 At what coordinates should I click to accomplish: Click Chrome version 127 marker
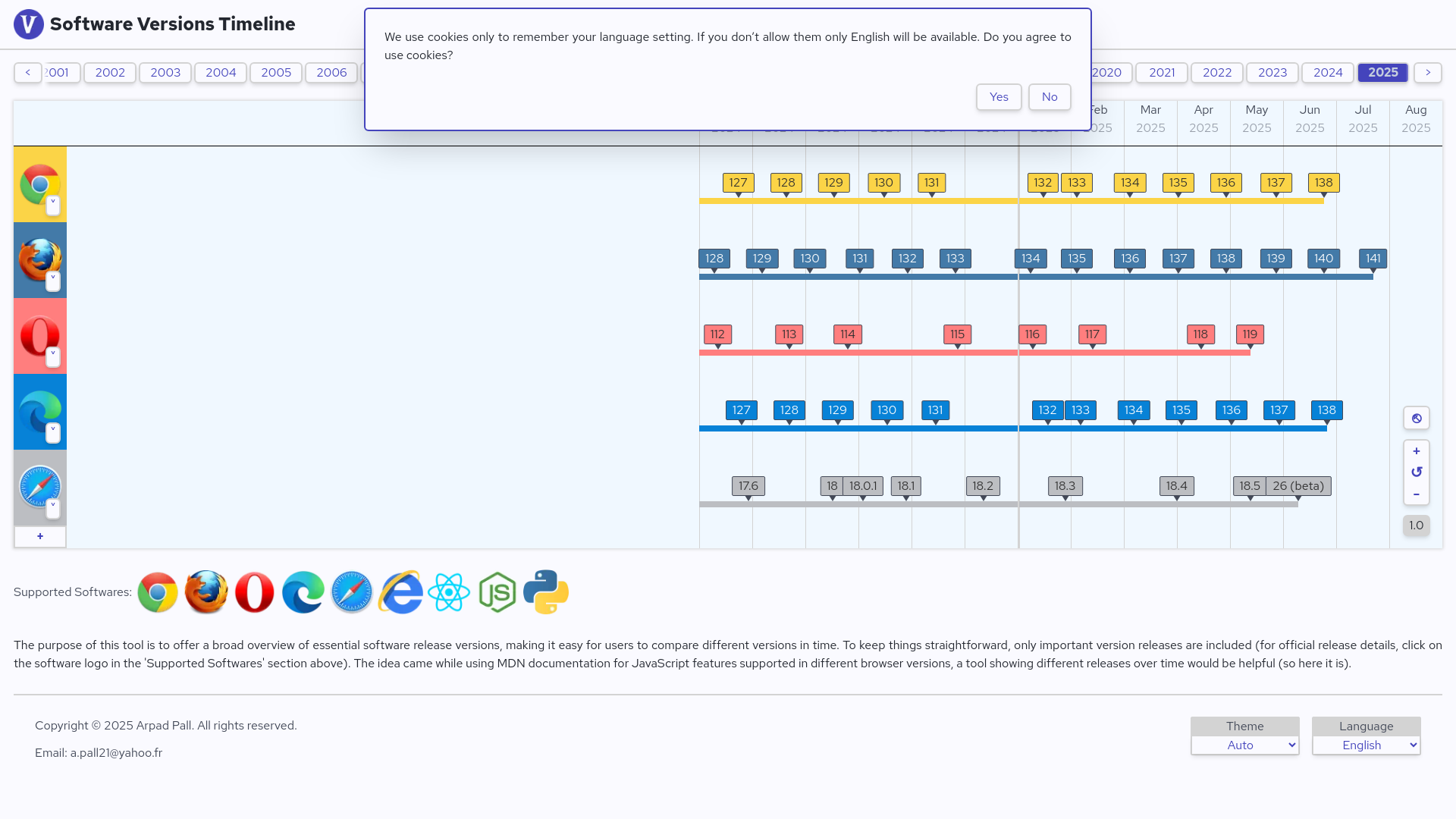coord(739,183)
